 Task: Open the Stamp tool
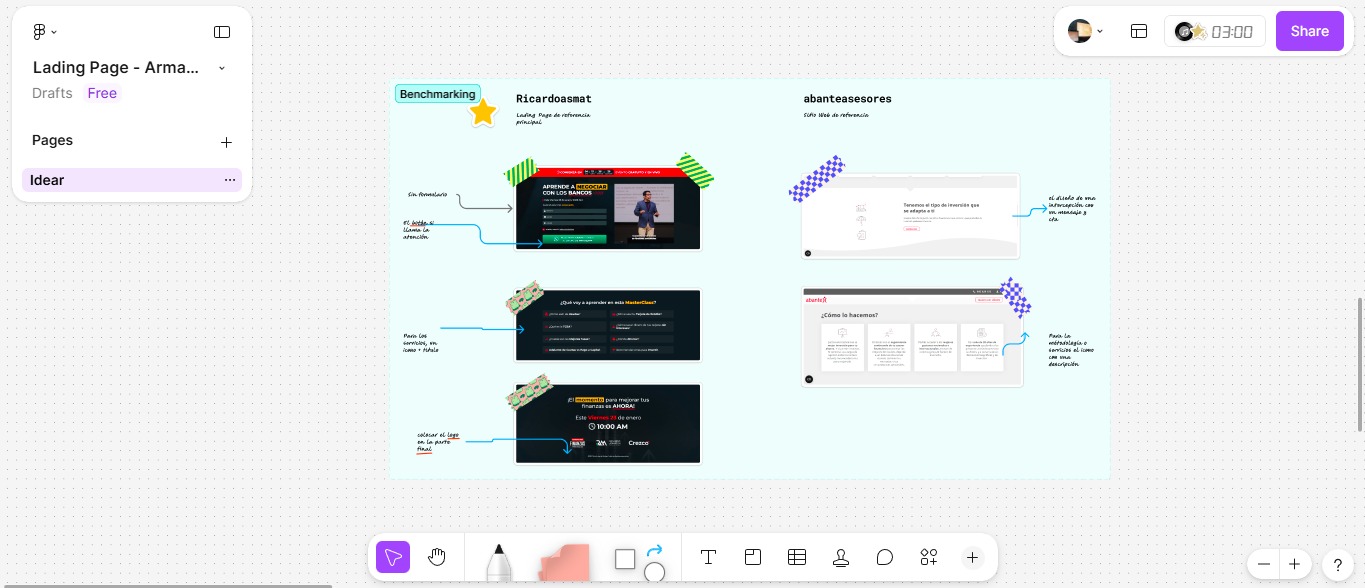click(841, 557)
